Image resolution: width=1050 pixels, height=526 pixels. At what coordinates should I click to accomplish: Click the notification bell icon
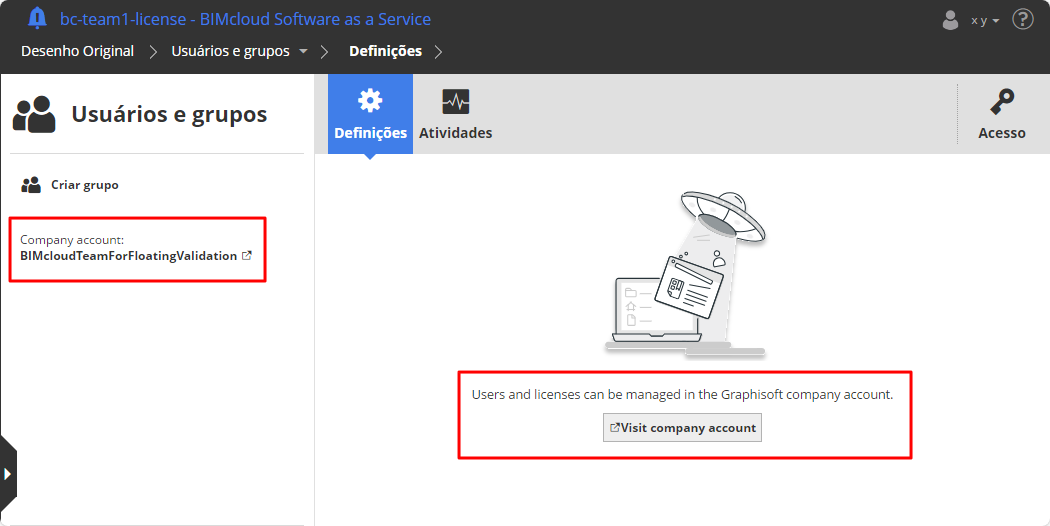click(38, 18)
